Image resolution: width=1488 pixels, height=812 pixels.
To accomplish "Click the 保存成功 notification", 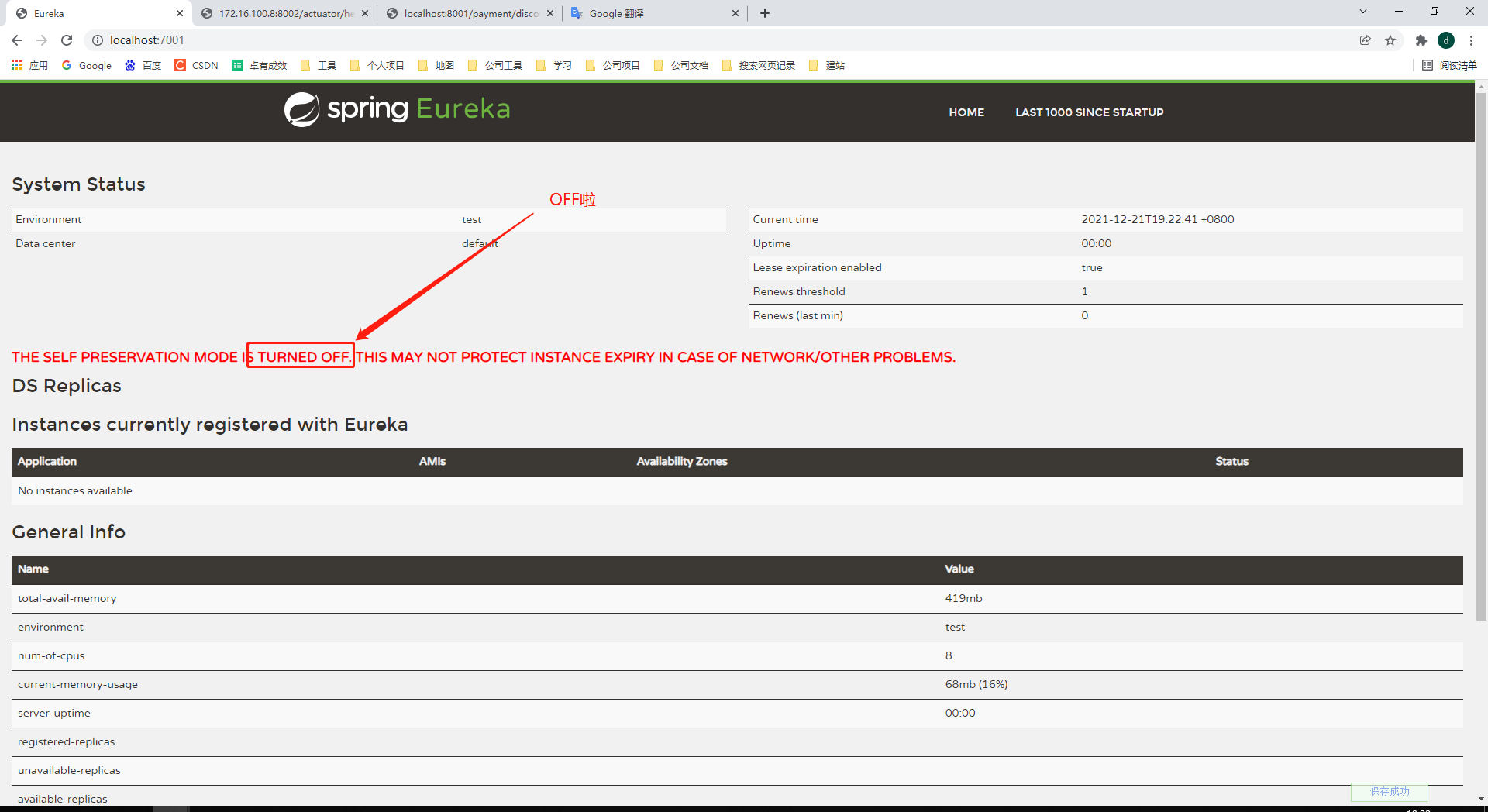I will pos(1390,791).
